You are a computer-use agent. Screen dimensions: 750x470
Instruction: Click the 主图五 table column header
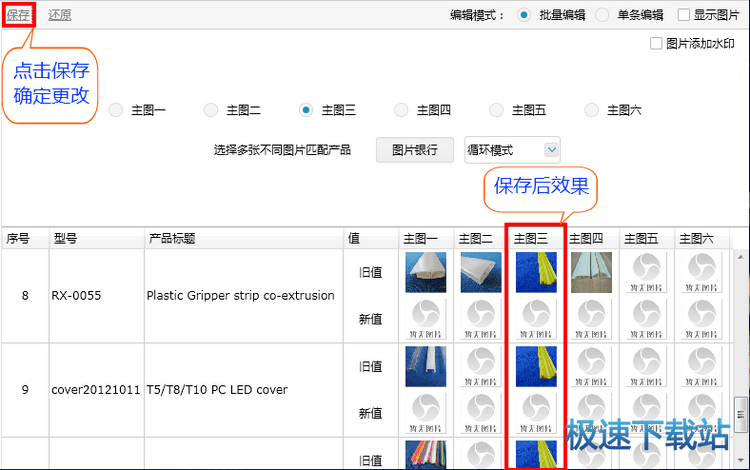click(647, 238)
